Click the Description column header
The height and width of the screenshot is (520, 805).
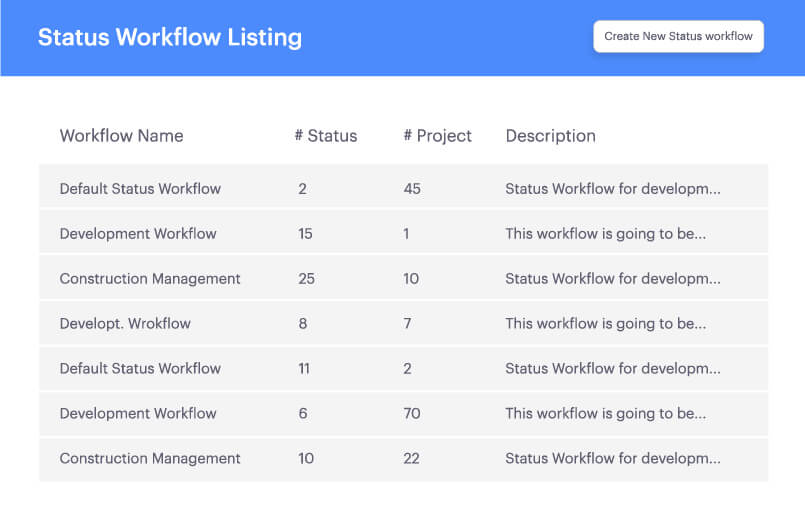550,136
